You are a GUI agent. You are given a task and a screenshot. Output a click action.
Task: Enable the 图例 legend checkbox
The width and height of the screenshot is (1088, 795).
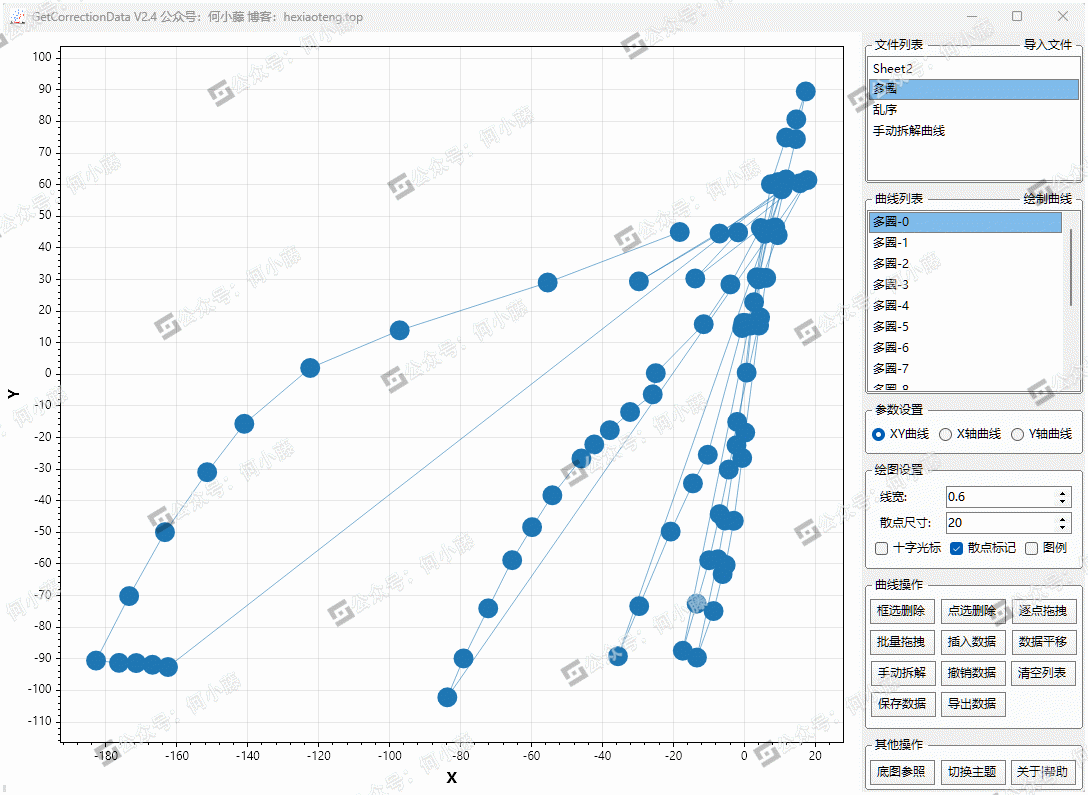1031,548
